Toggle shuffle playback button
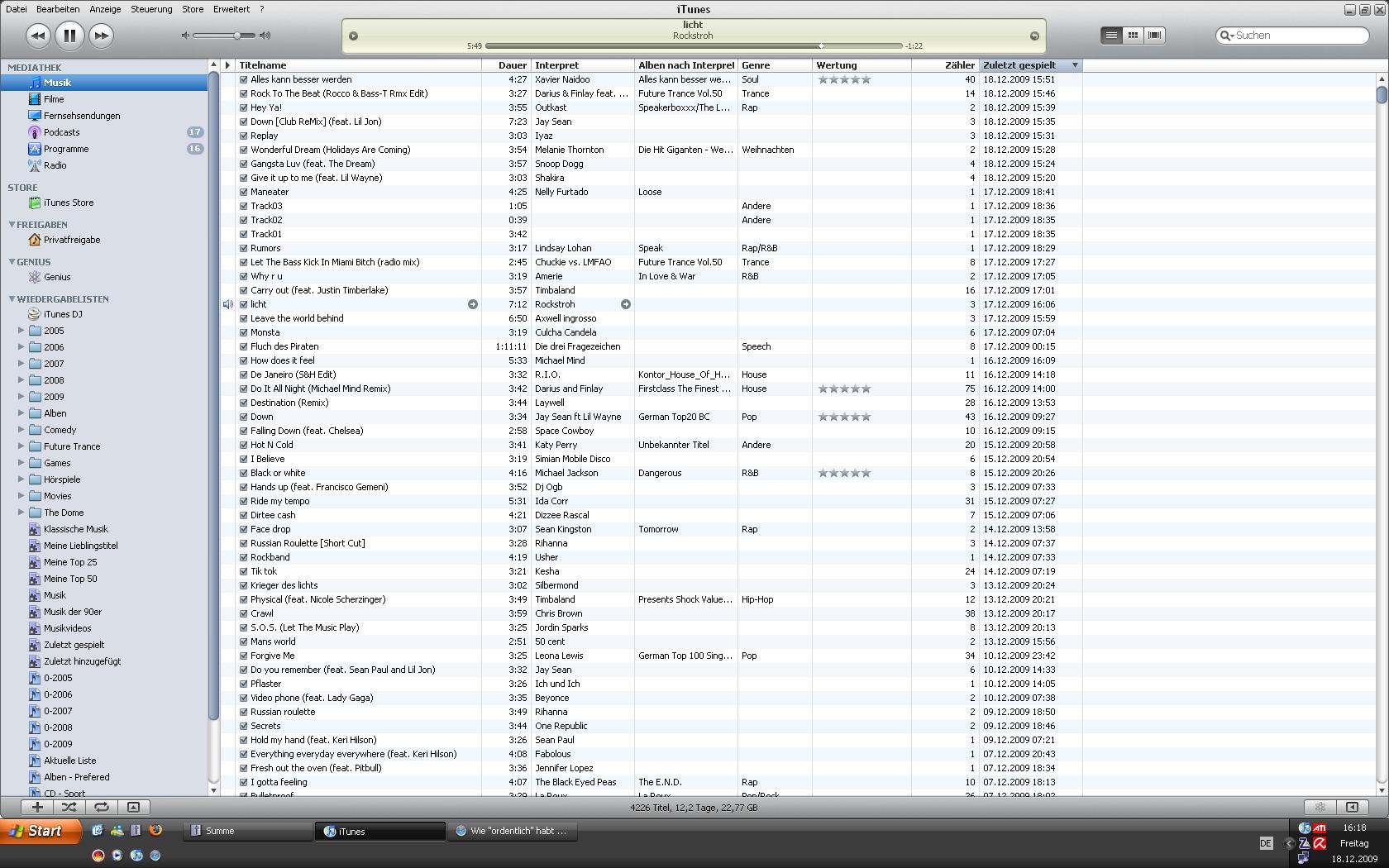Image resolution: width=1389 pixels, height=868 pixels. click(69, 807)
